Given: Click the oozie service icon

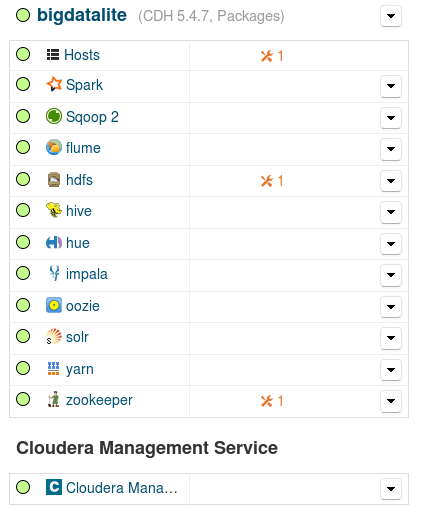Looking at the screenshot, I should pyautogui.click(x=54, y=305).
